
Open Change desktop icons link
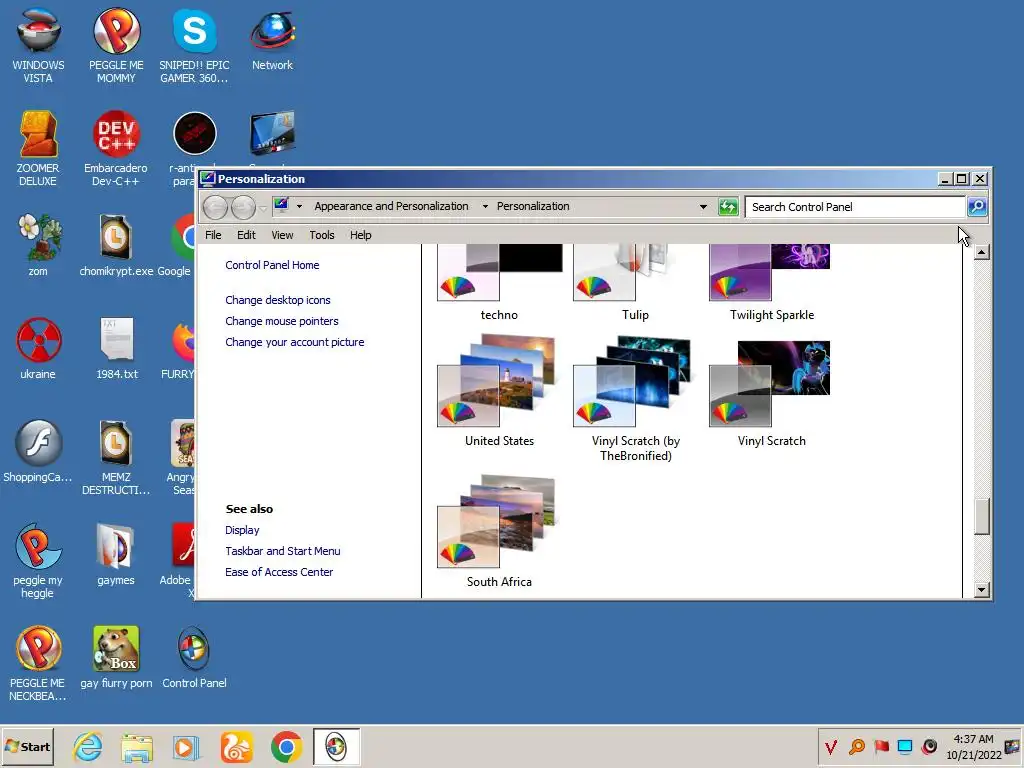tap(278, 300)
